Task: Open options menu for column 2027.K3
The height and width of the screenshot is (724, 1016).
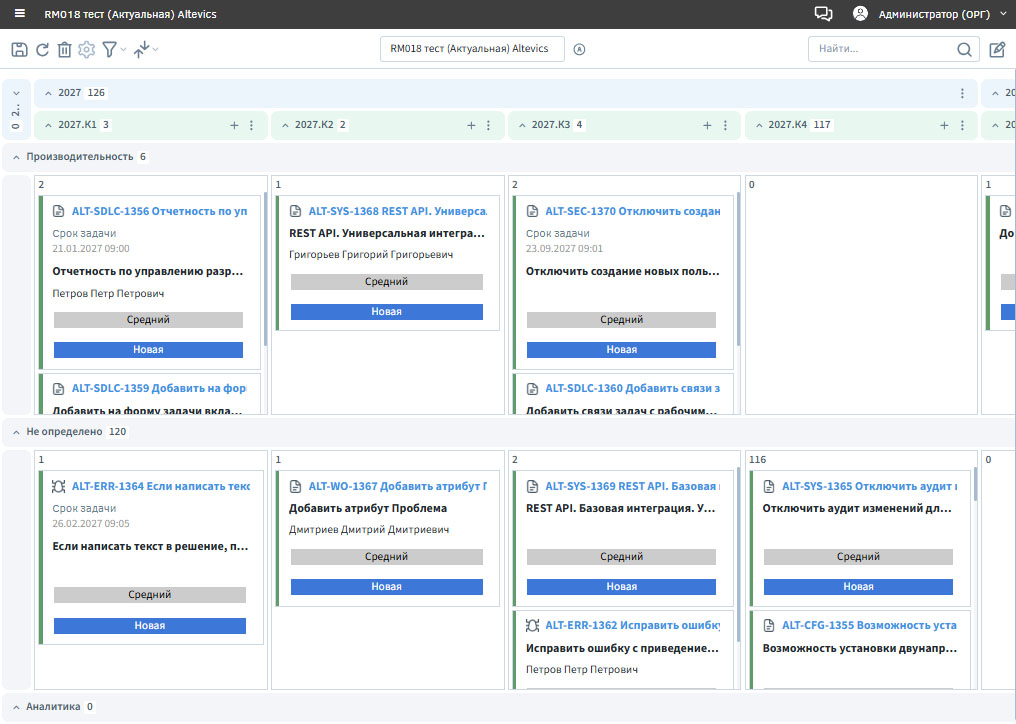Action: 725,126
